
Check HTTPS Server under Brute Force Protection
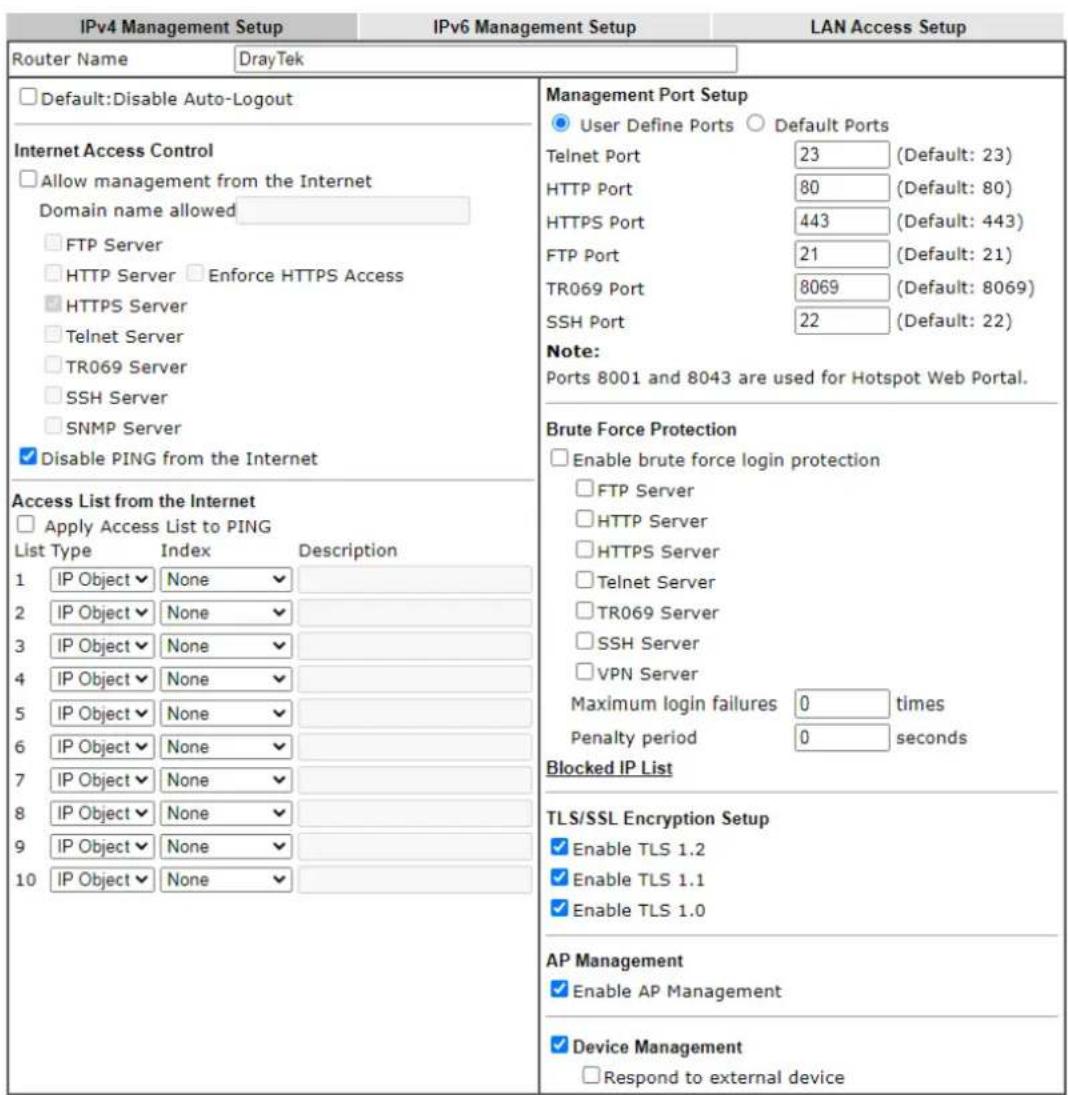click(584, 550)
